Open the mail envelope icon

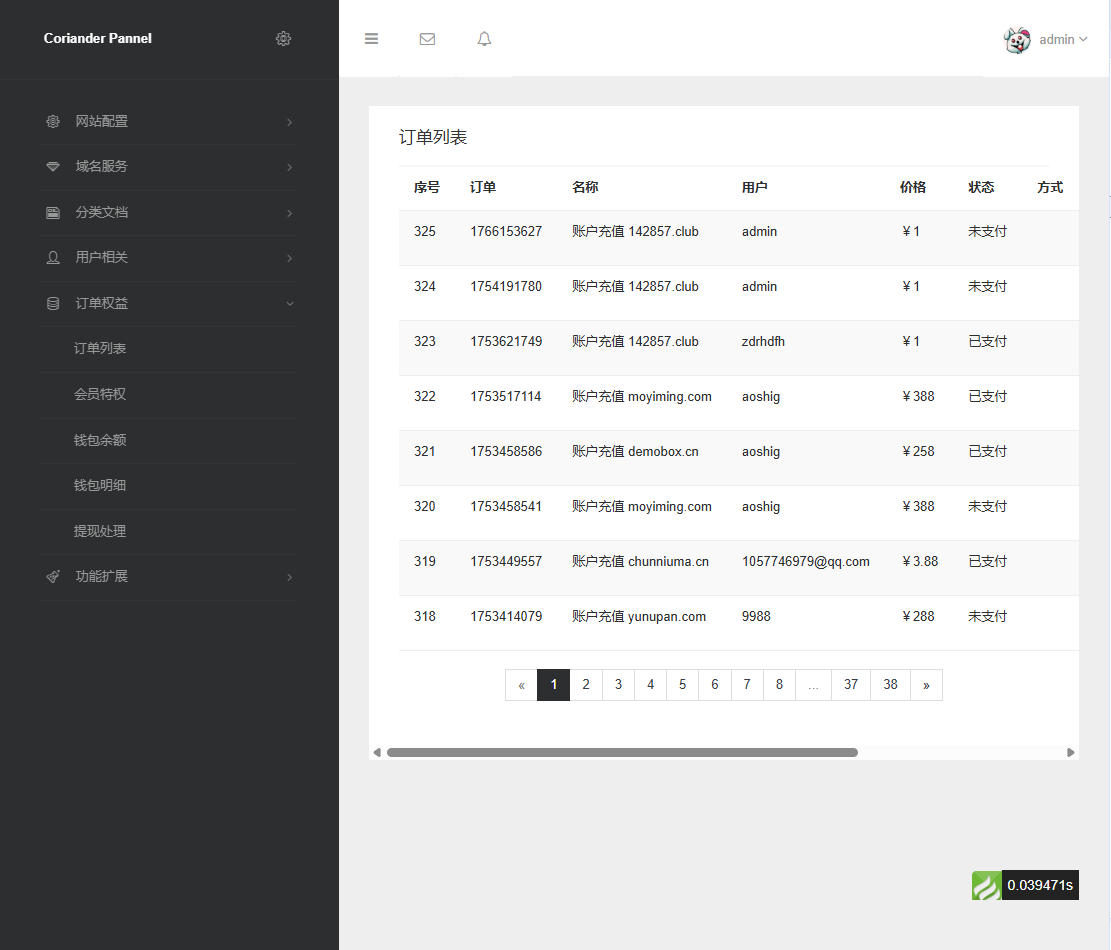tap(427, 39)
